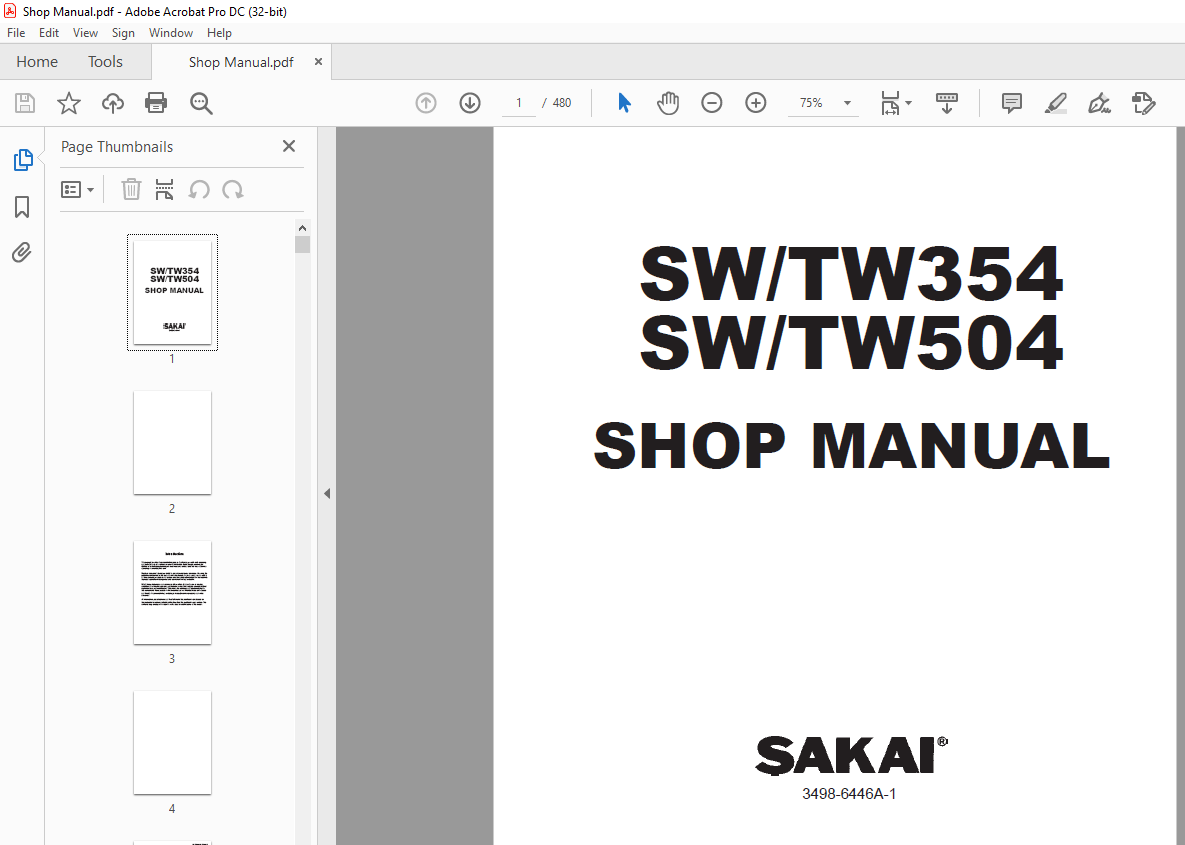Select page 2 thumbnail

pos(172,442)
